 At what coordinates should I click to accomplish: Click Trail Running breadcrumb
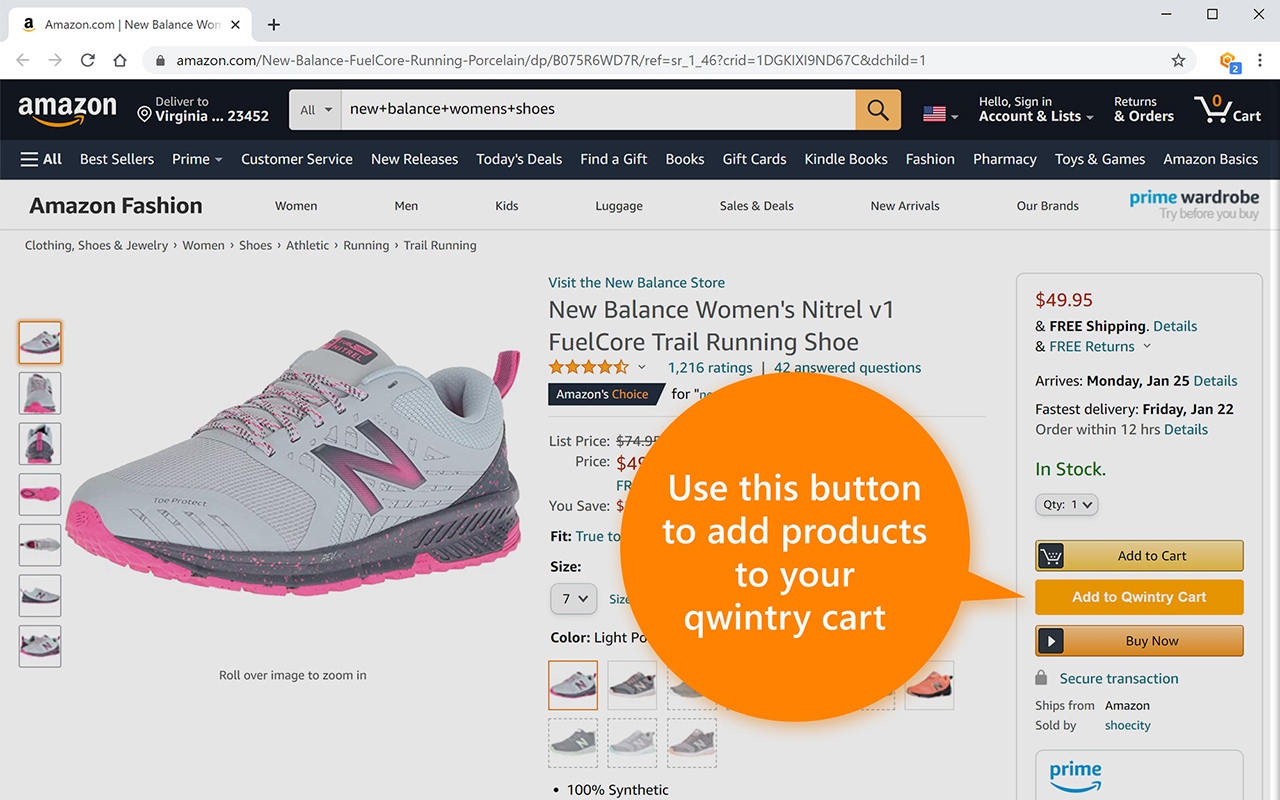pos(440,245)
